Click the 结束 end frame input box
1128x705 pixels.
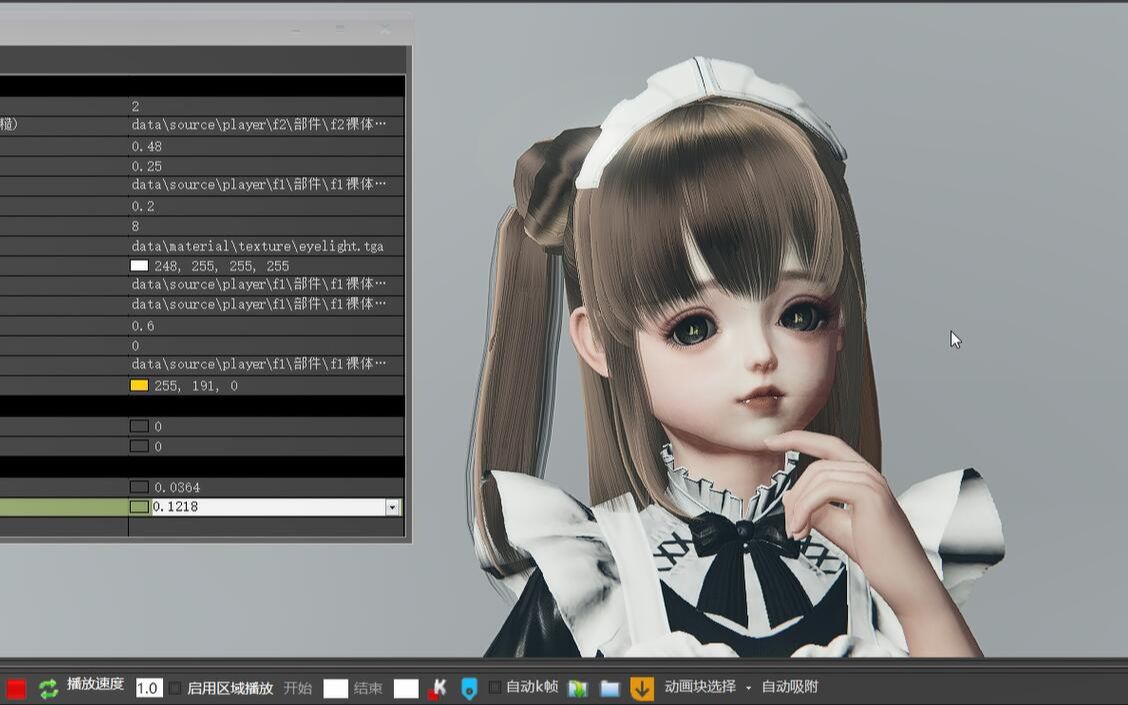click(x=405, y=688)
